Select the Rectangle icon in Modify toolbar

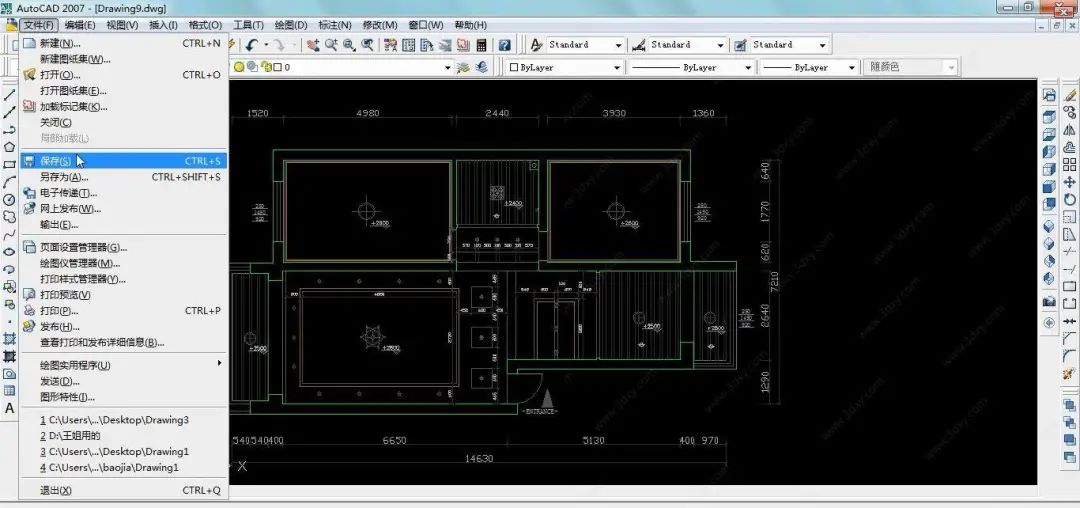click(1069, 286)
